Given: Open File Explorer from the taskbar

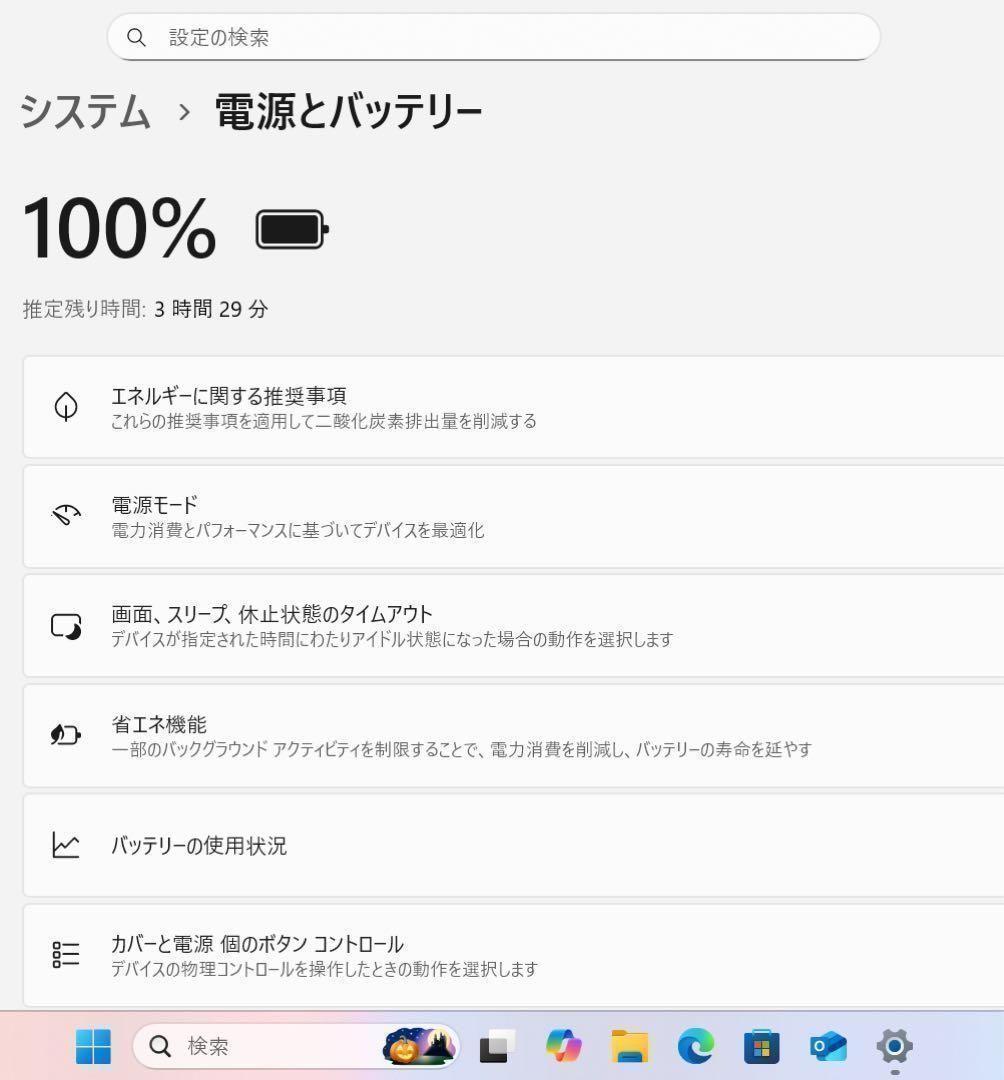Looking at the screenshot, I should tap(630, 1046).
